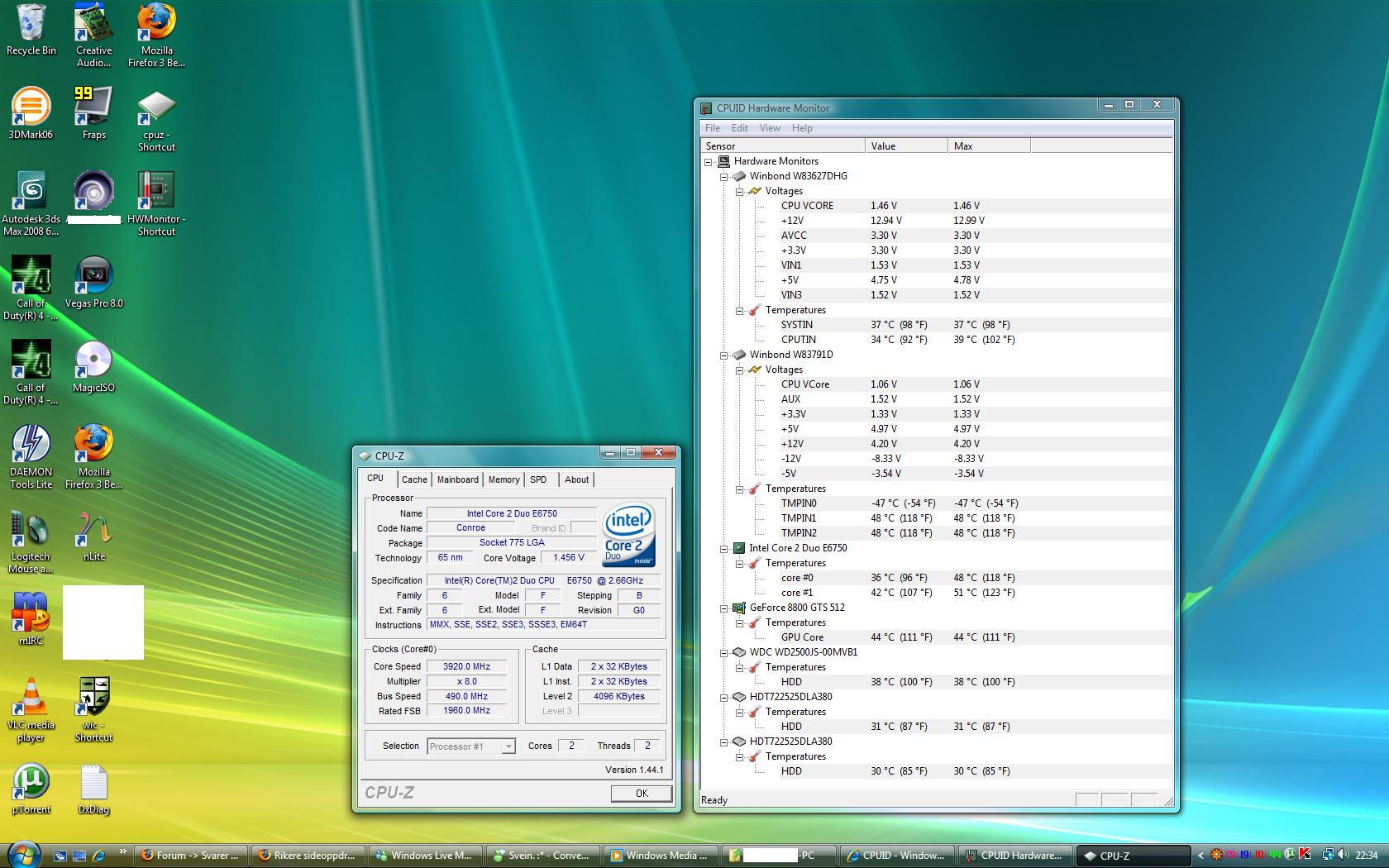
Task: Select VLC media player icon
Action: (x=31, y=710)
